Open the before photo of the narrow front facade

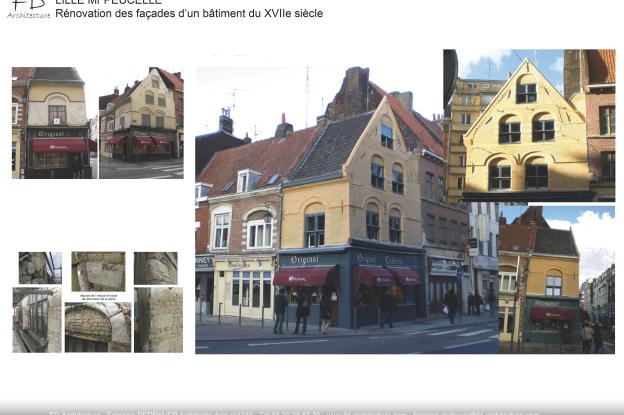(x=55, y=123)
